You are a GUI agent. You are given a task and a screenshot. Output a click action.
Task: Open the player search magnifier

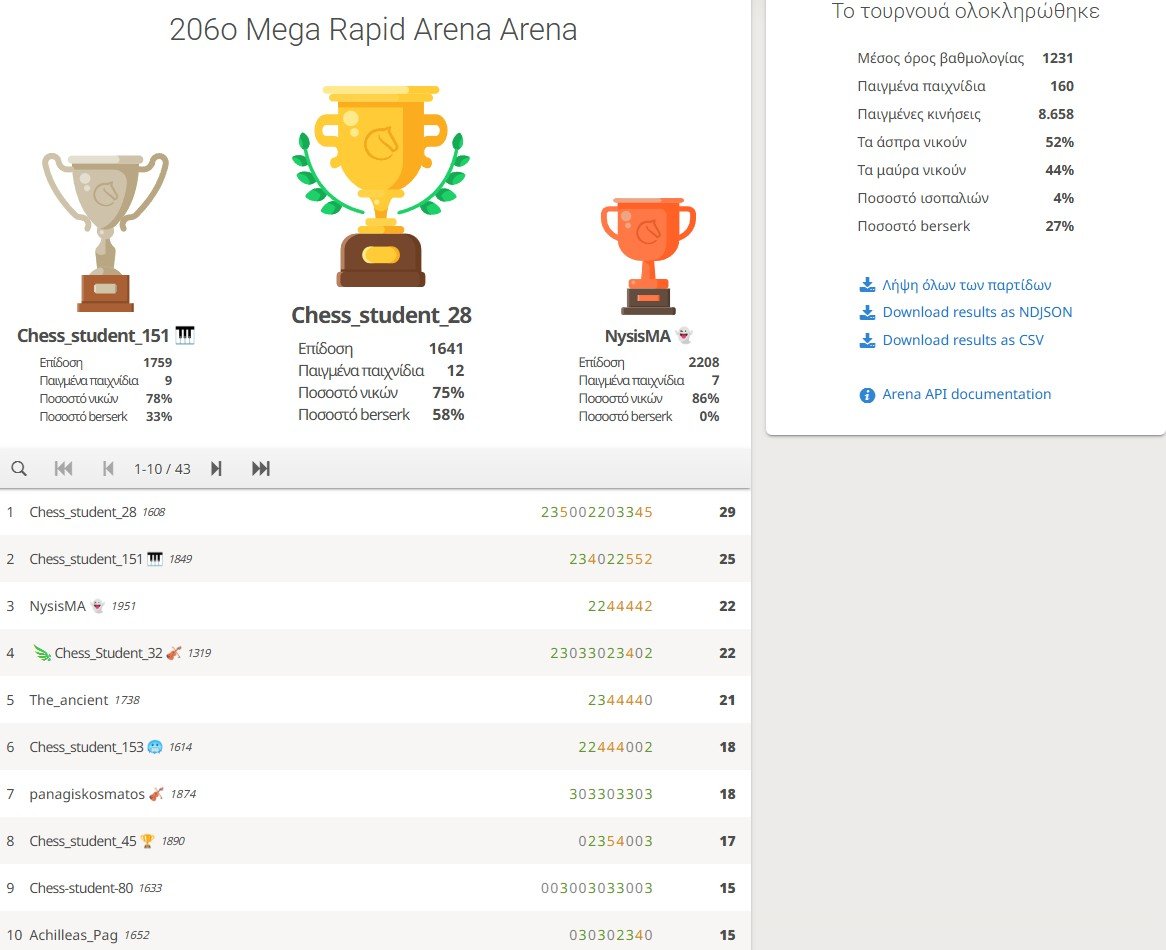20,468
